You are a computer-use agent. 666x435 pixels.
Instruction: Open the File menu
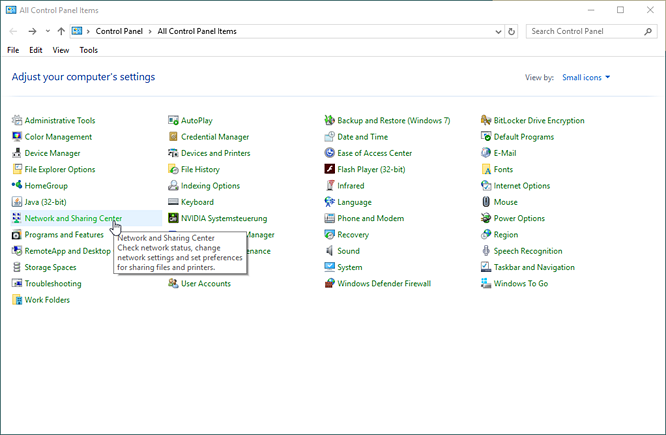click(x=13, y=50)
